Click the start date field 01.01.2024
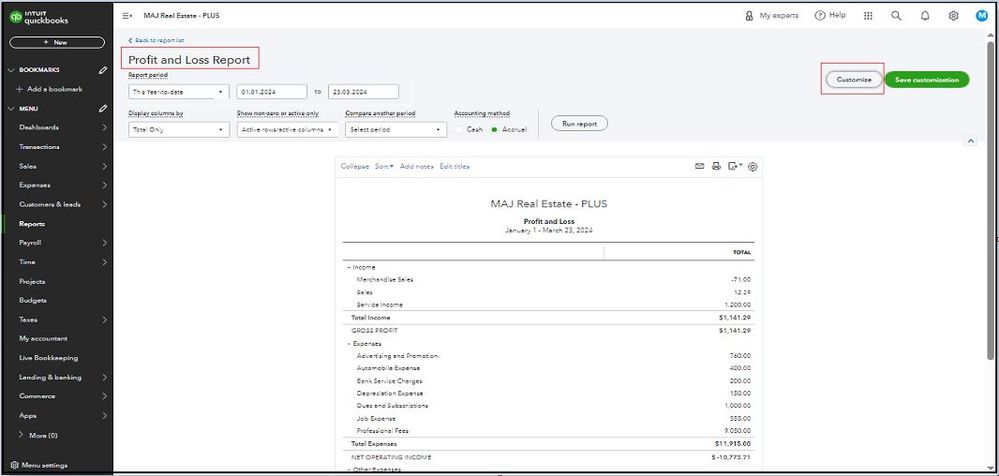The width and height of the screenshot is (999, 476). coord(271,92)
